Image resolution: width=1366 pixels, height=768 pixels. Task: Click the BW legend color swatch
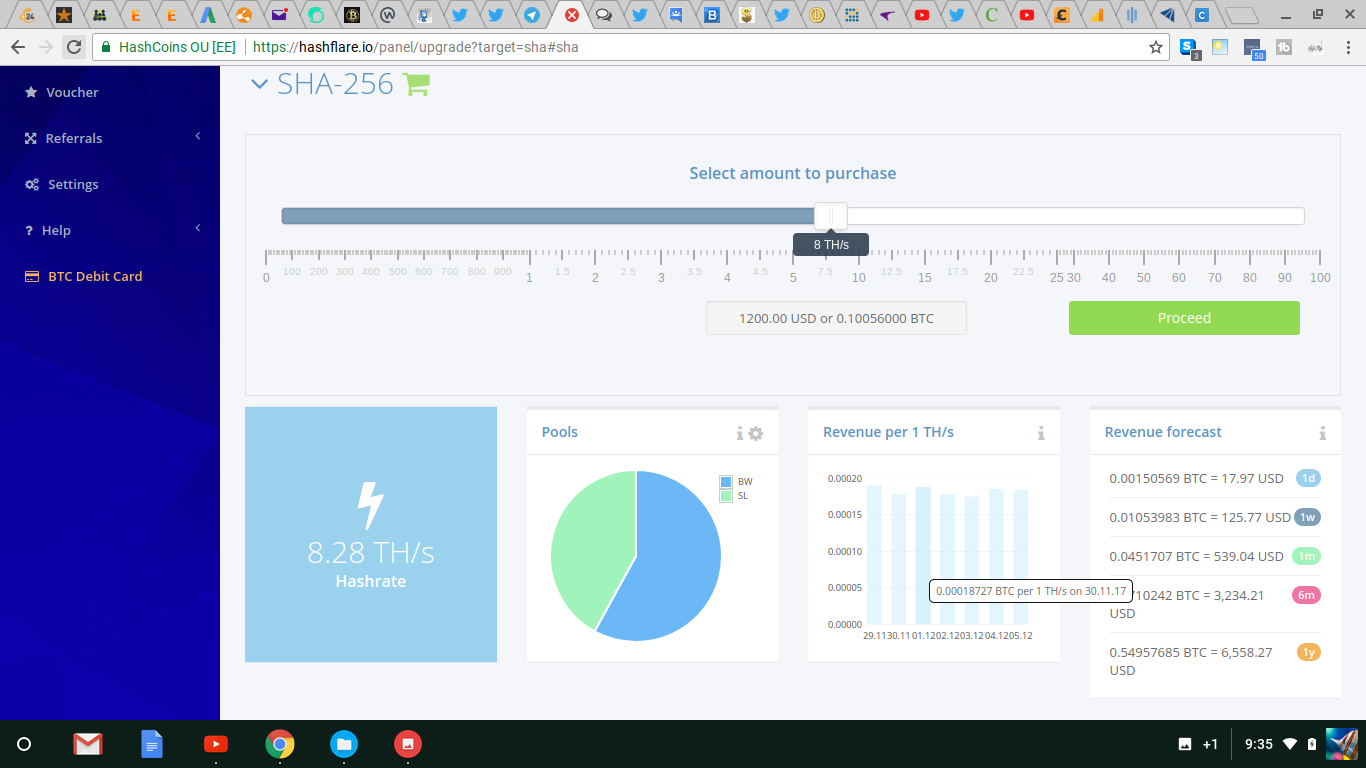[x=726, y=482]
